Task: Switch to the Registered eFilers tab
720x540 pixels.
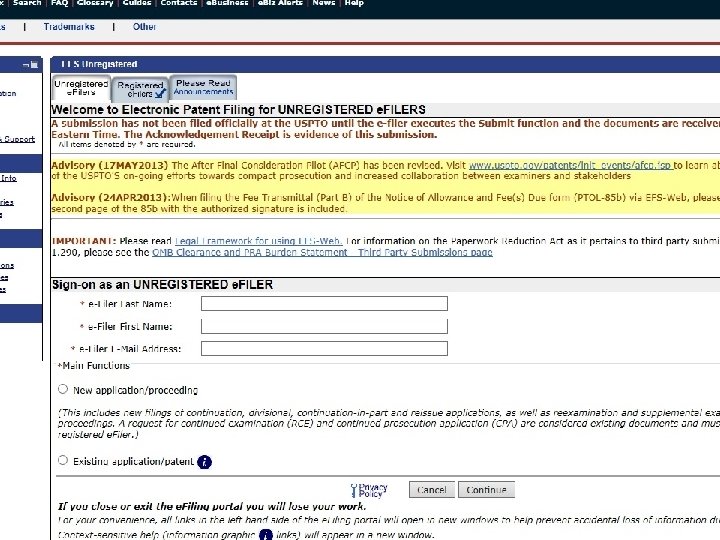Action: coord(140,89)
